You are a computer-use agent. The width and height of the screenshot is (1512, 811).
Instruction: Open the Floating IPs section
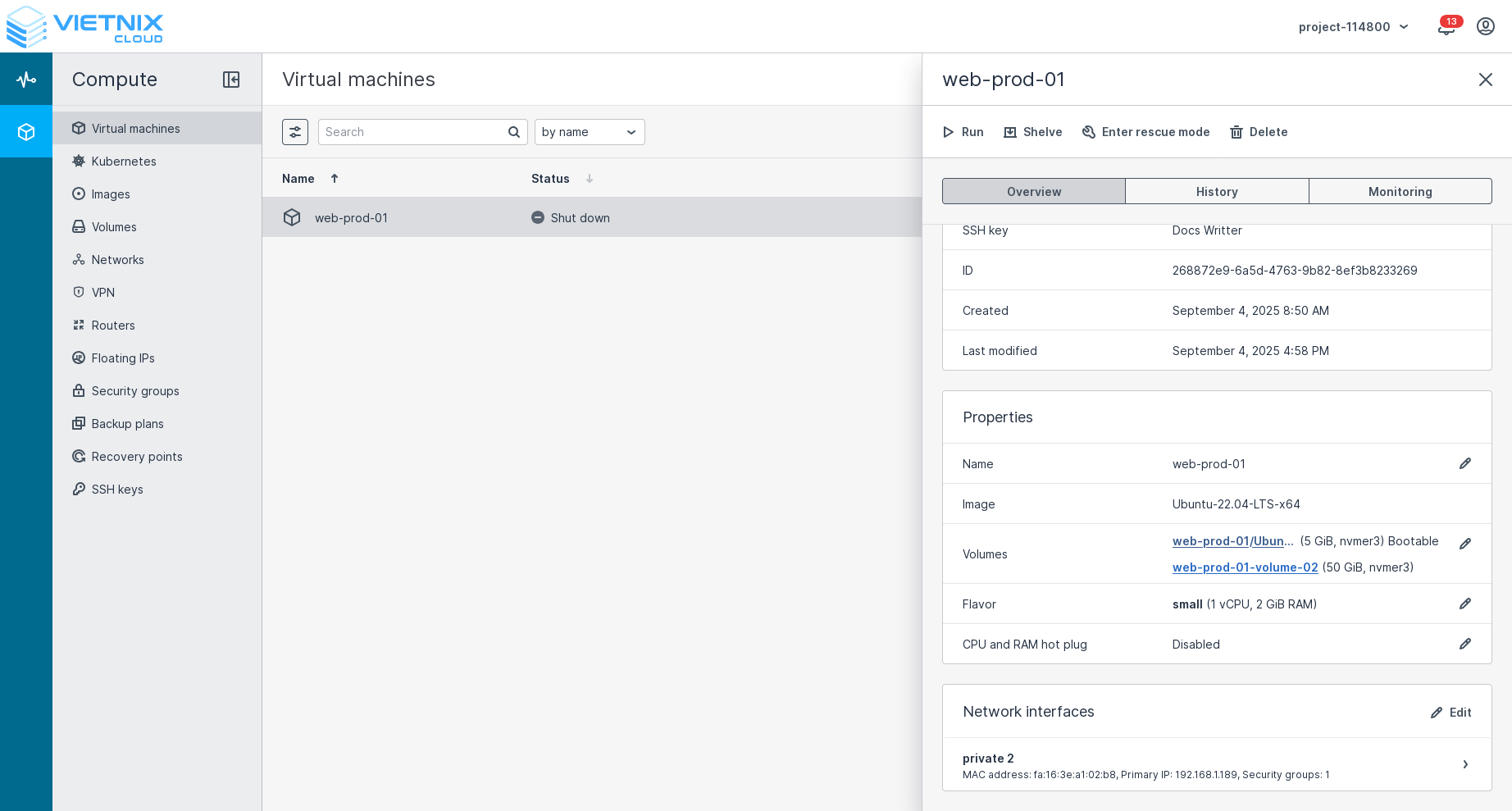[x=123, y=358]
